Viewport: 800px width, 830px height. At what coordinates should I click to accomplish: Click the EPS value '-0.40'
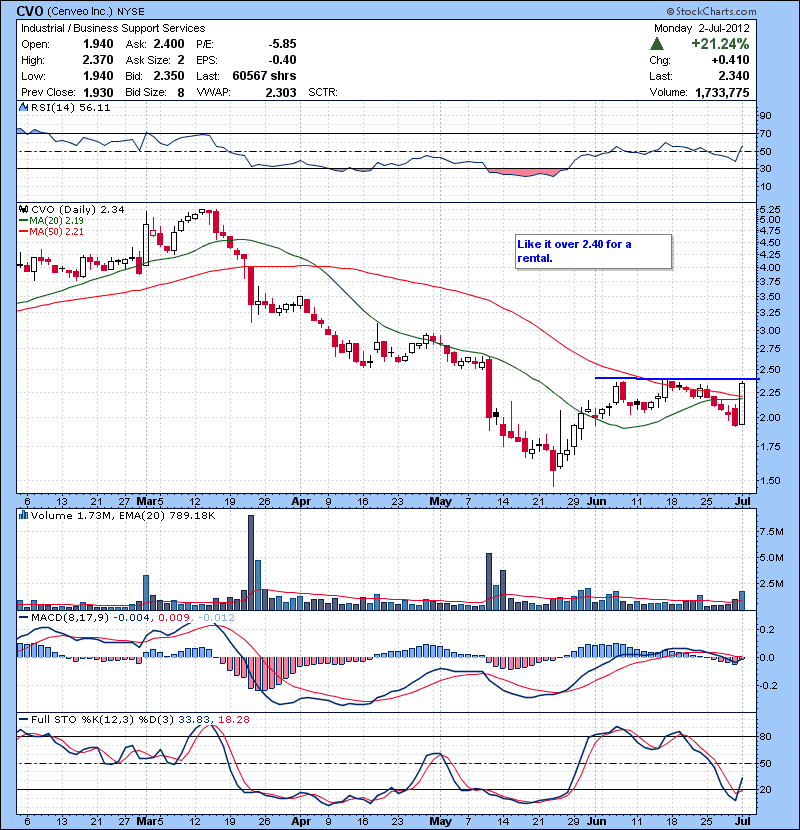(282, 60)
